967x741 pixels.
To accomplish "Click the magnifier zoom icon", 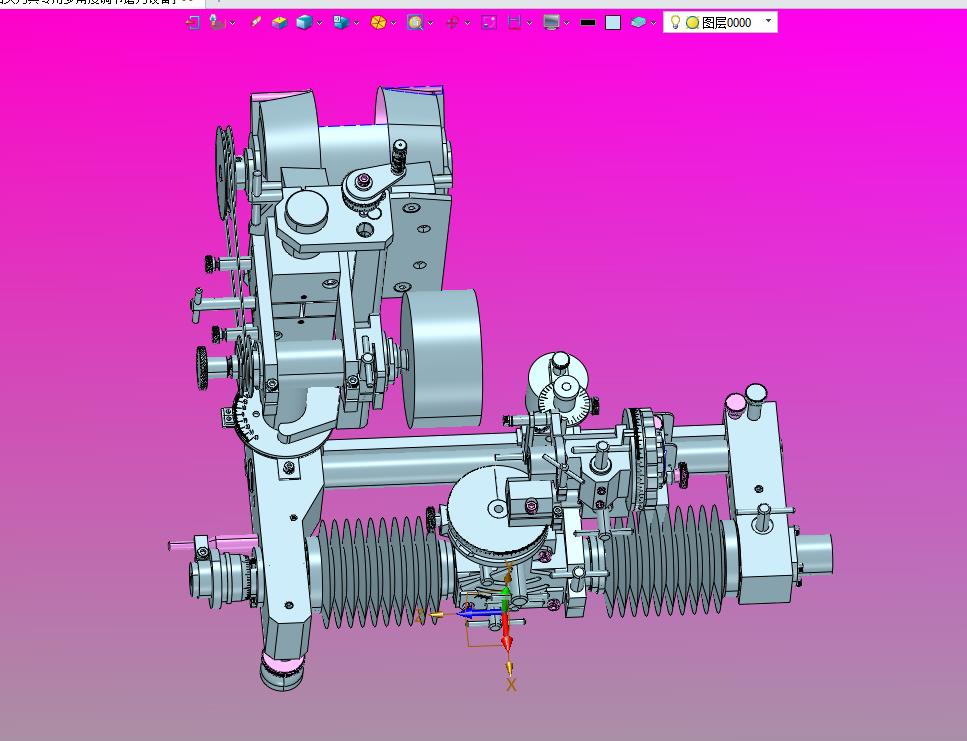I will tap(415, 23).
